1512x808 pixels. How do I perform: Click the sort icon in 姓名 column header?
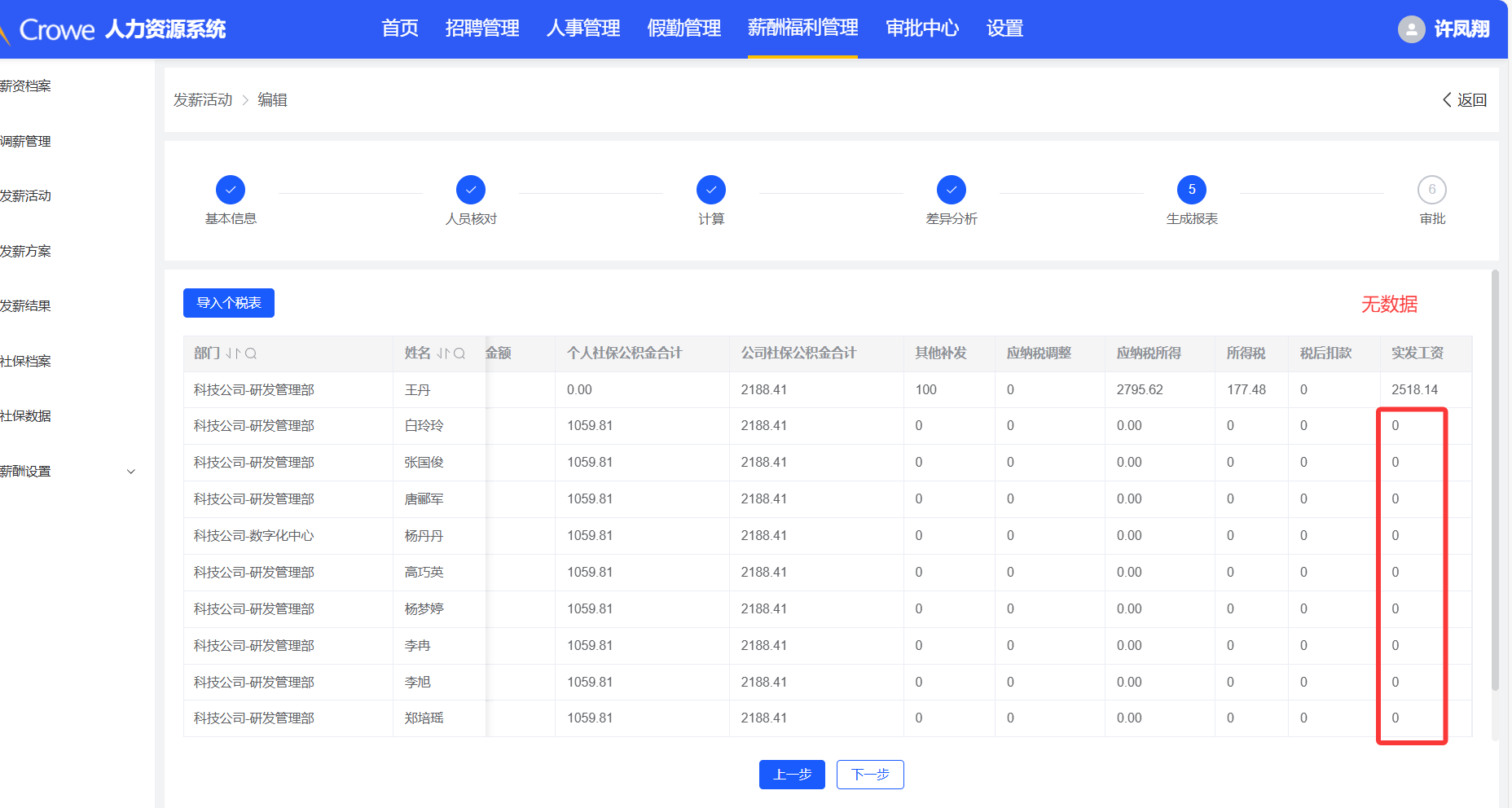[x=443, y=353]
